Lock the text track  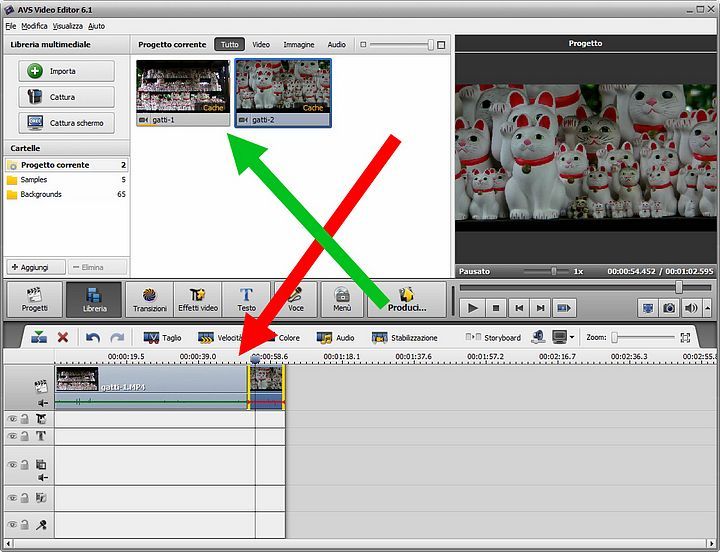tap(25, 436)
